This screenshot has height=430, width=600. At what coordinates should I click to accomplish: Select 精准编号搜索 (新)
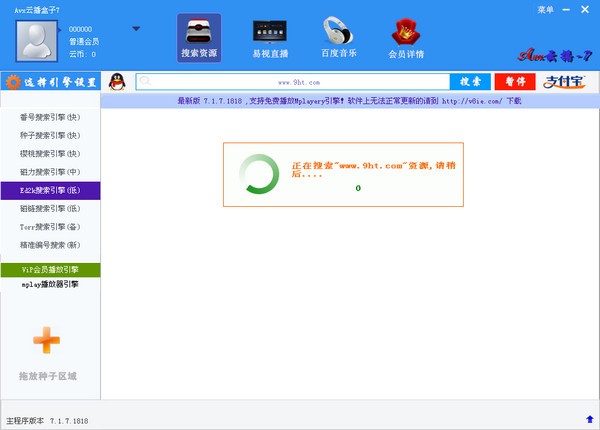[x=51, y=245]
